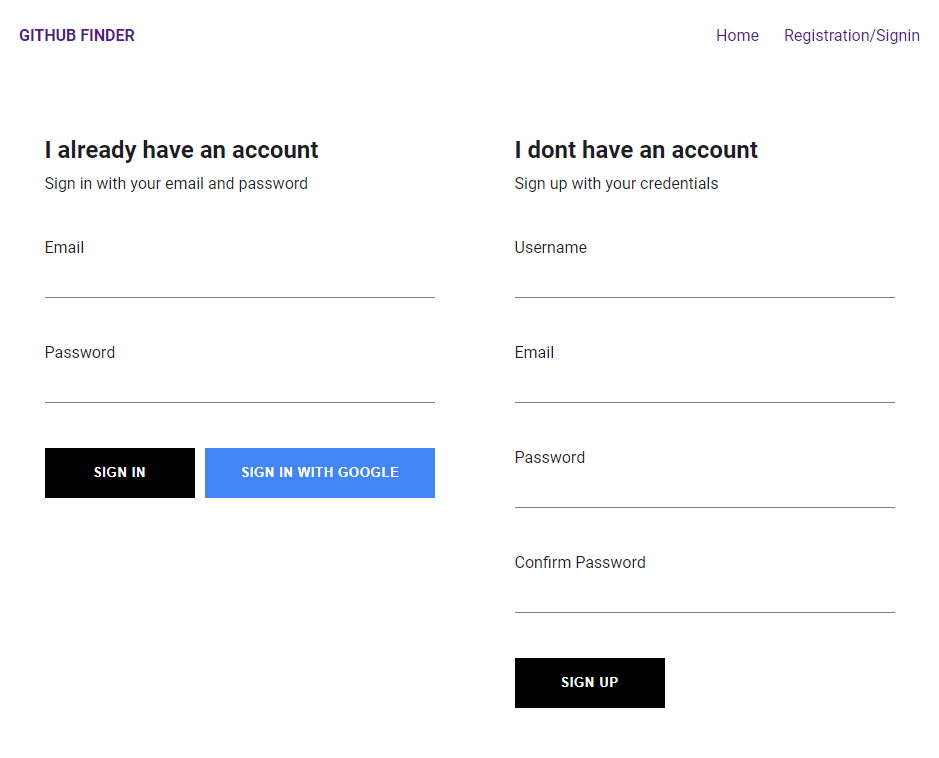The width and height of the screenshot is (939, 758).
Task: Select the sign-in Email label
Action: point(64,247)
